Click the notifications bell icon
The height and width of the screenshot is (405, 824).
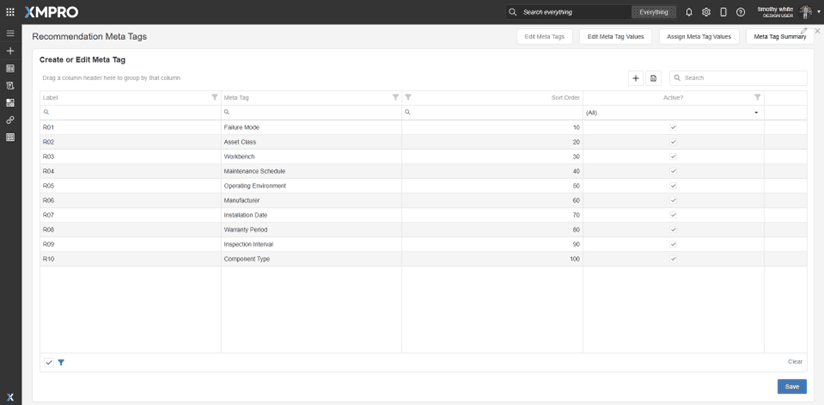(689, 12)
